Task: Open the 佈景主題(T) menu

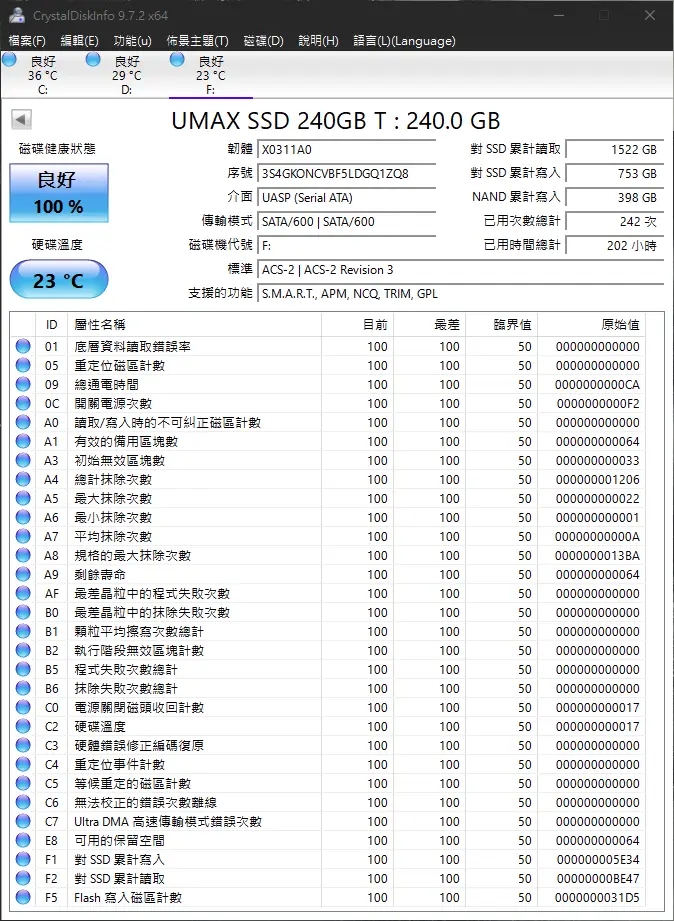Action: 197,41
